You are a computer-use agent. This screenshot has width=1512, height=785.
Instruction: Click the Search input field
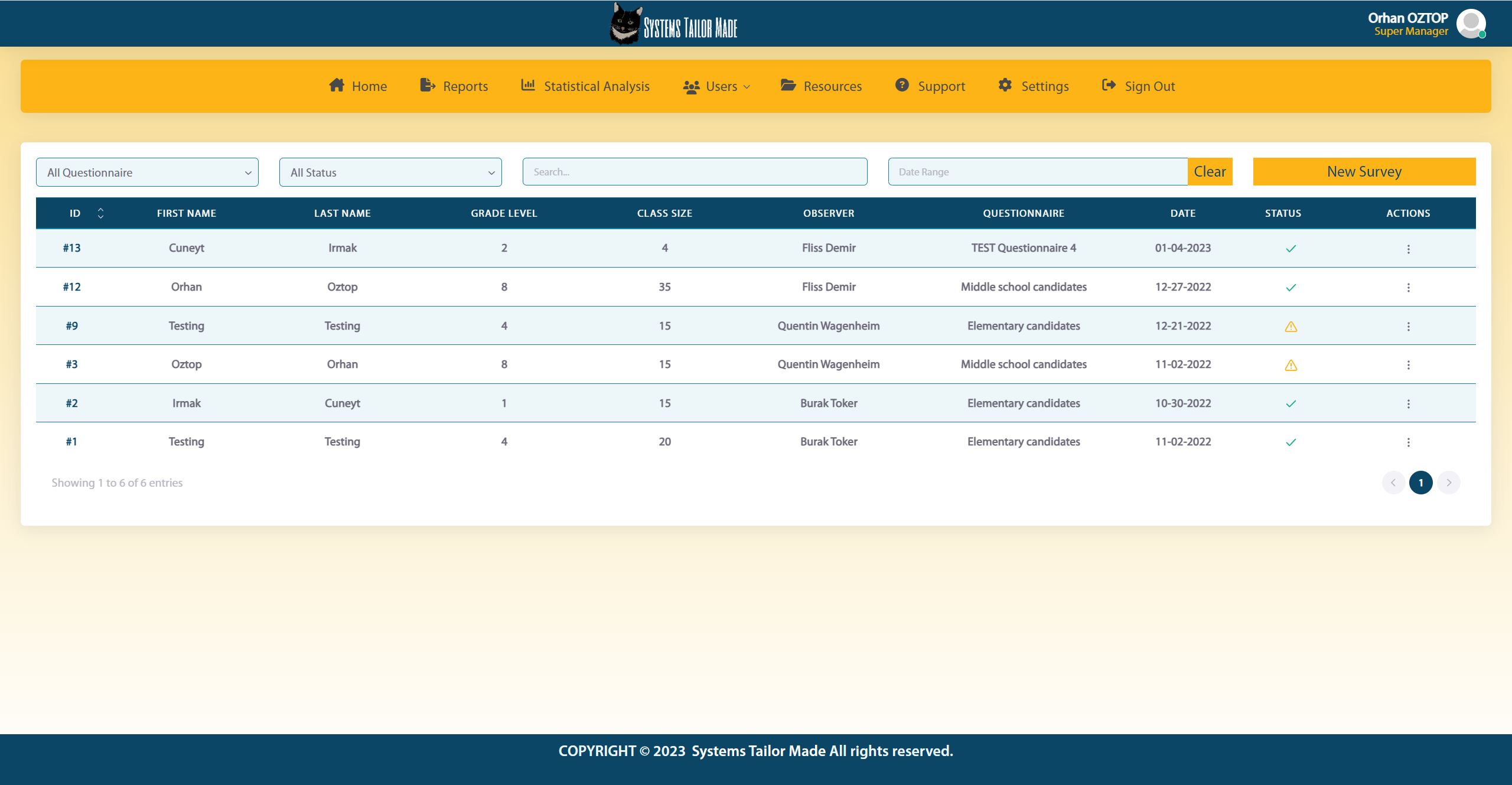(x=695, y=172)
